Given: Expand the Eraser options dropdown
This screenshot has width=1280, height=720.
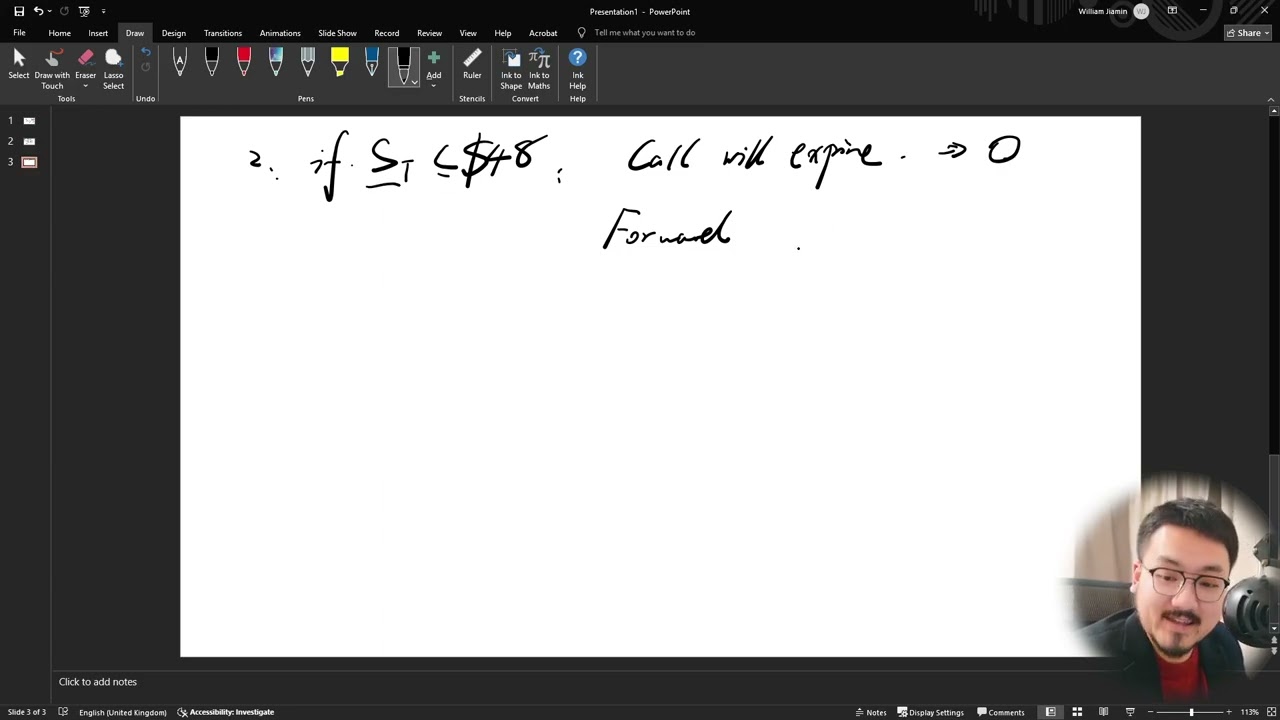Looking at the screenshot, I should coord(85,84).
